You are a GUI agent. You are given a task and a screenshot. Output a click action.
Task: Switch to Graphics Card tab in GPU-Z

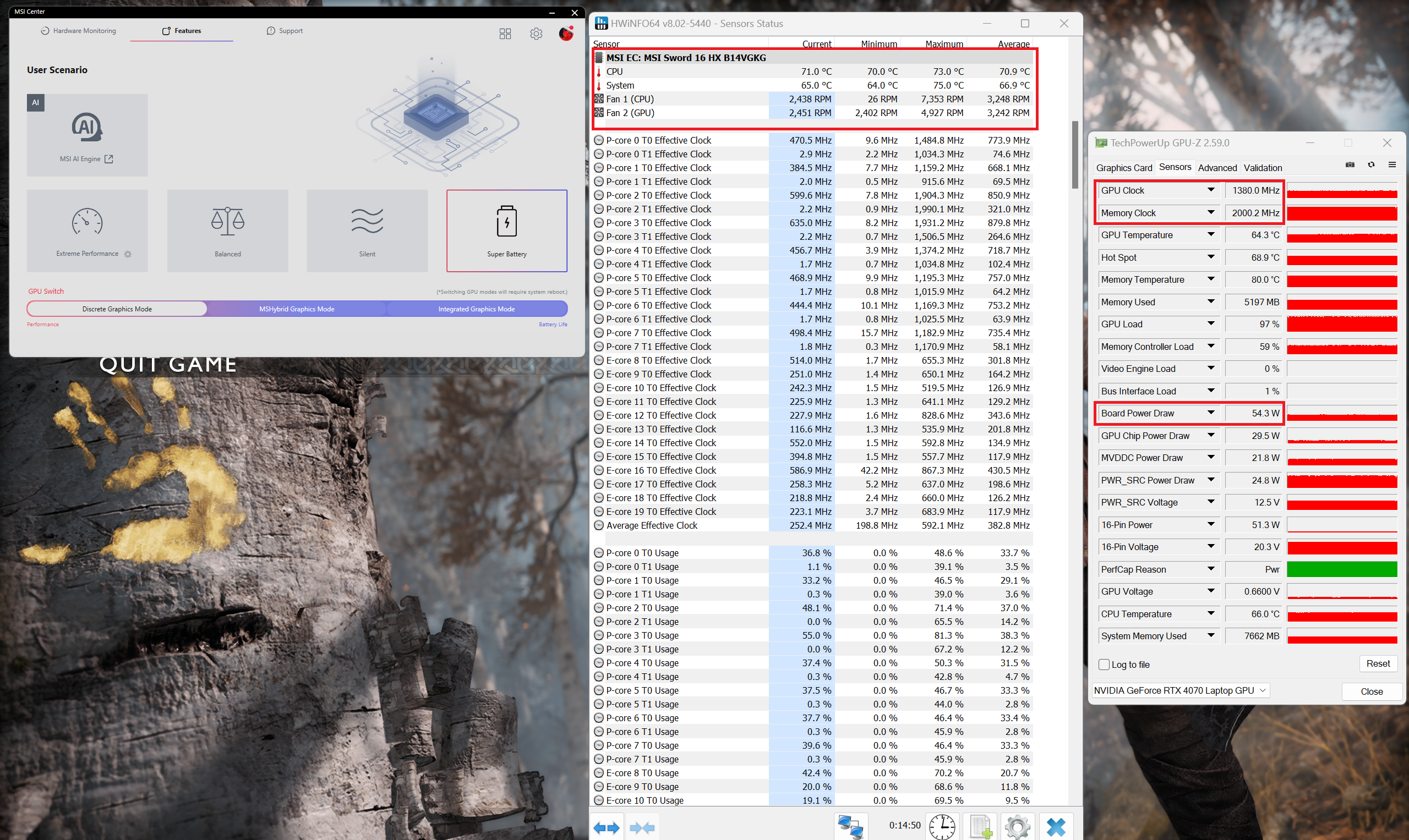point(1123,168)
